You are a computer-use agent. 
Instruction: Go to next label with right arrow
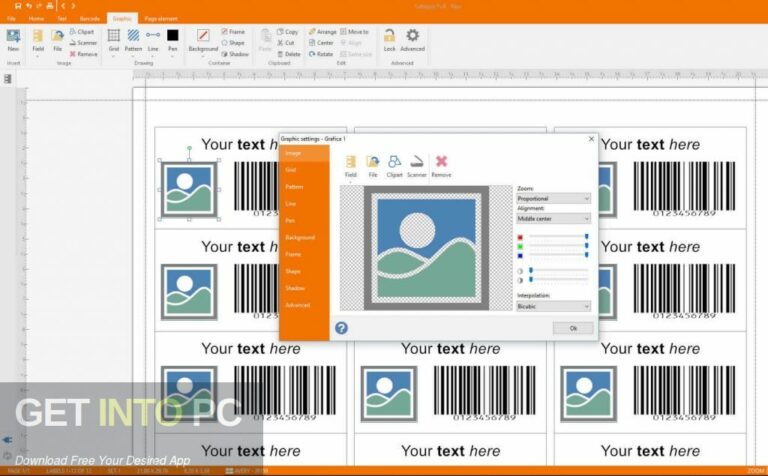(73, 6)
